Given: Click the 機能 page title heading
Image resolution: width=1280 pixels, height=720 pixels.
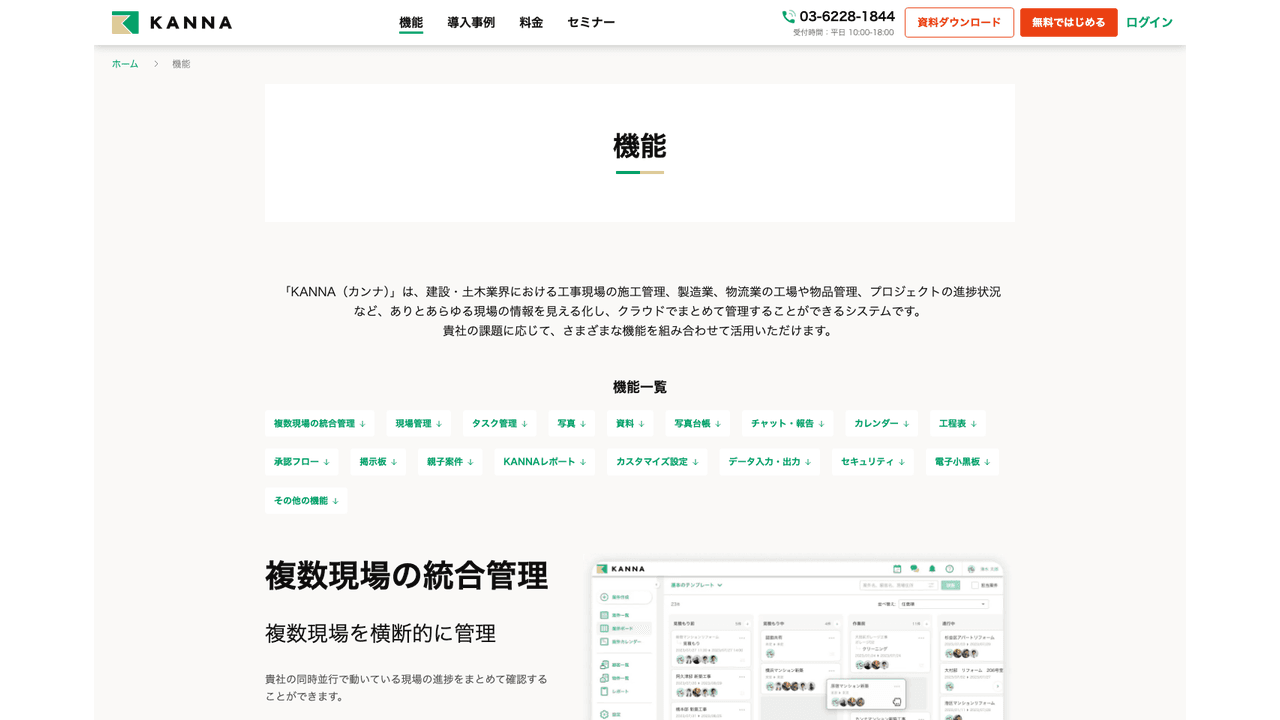Looking at the screenshot, I should tap(640, 146).
